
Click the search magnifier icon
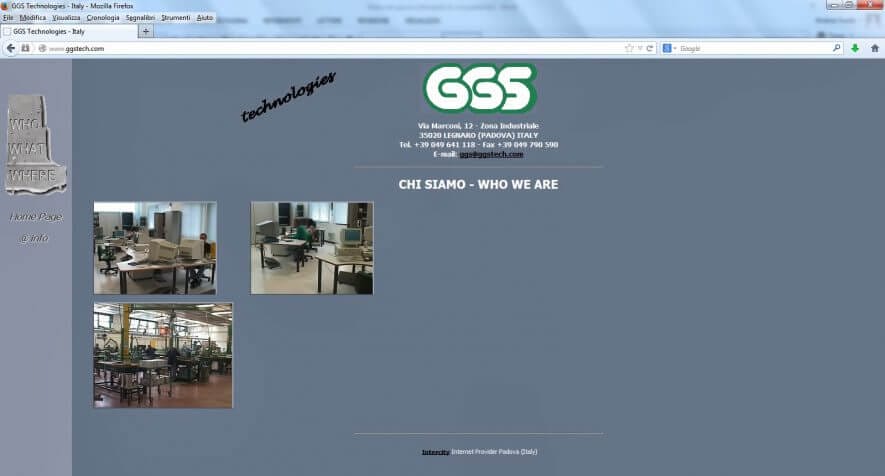click(x=837, y=48)
